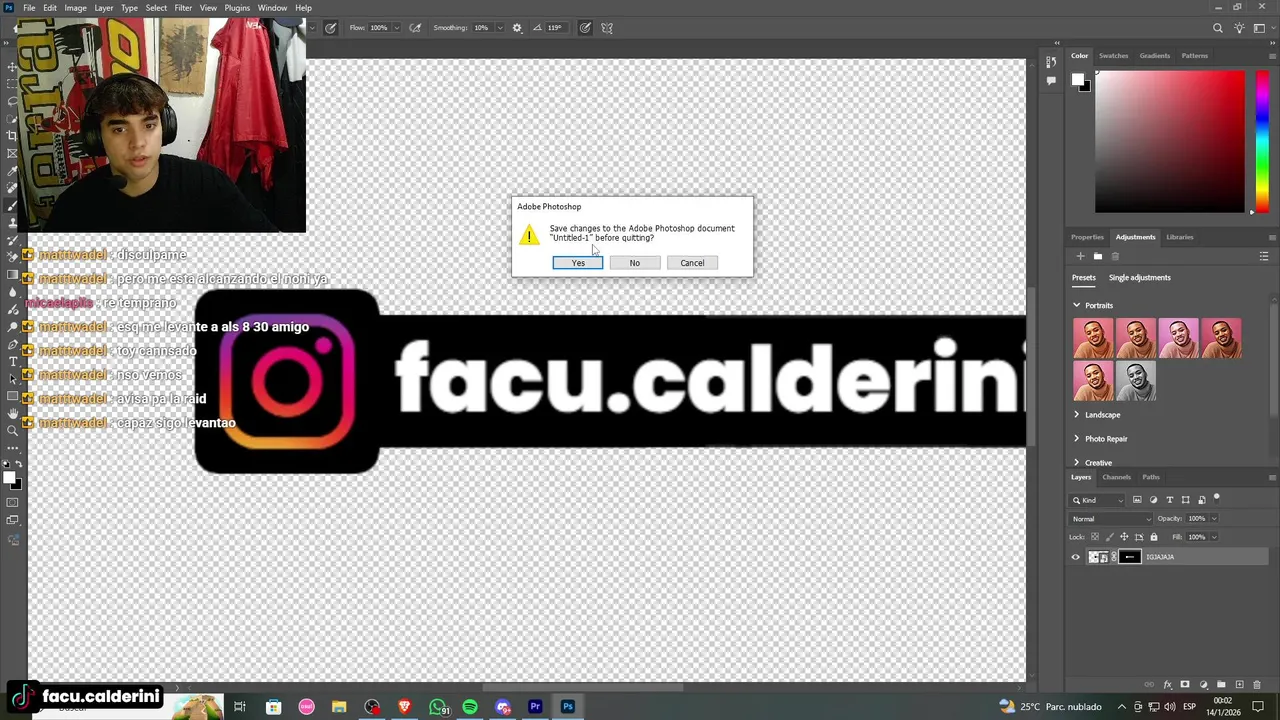Switch to the Properties tab
The height and width of the screenshot is (720, 1280).
pyautogui.click(x=1087, y=237)
